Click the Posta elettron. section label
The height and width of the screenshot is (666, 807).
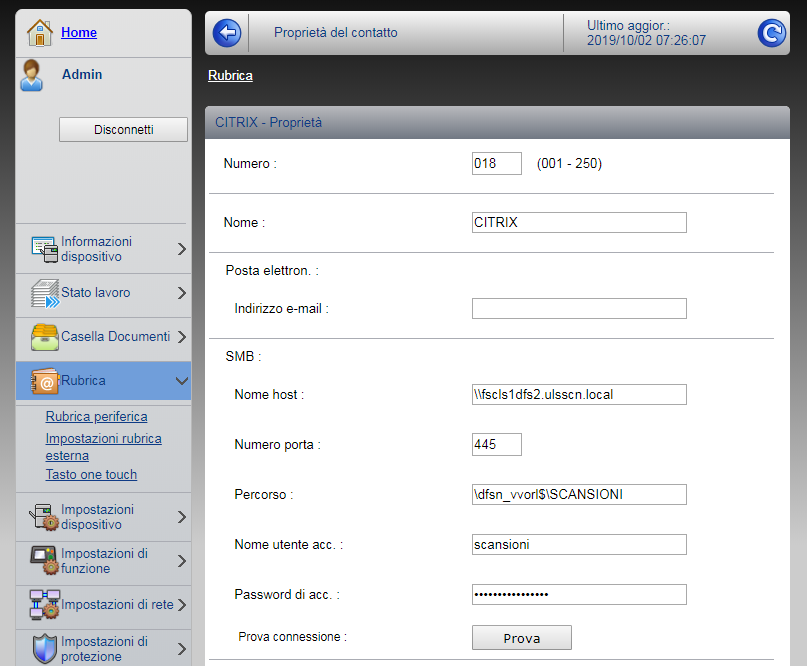272,271
